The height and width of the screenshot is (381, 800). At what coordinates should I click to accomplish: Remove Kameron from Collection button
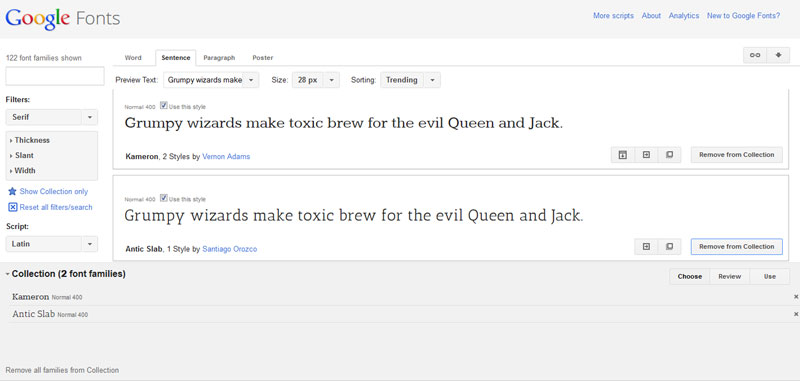pyautogui.click(x=737, y=155)
